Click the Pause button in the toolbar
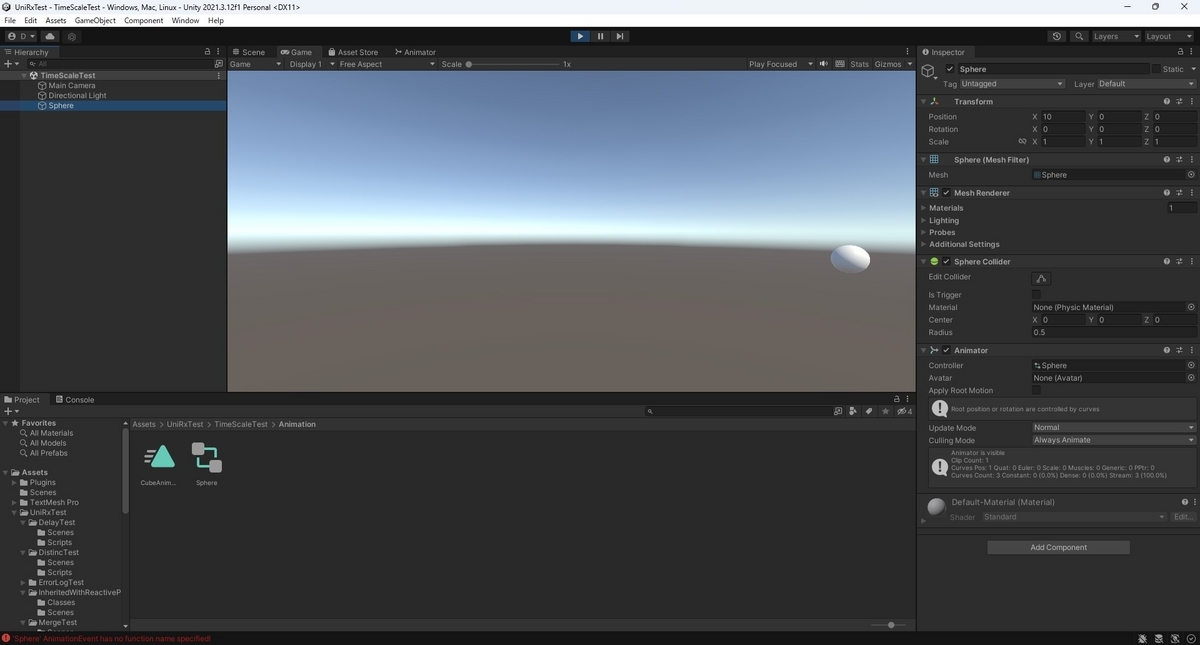 (600, 36)
